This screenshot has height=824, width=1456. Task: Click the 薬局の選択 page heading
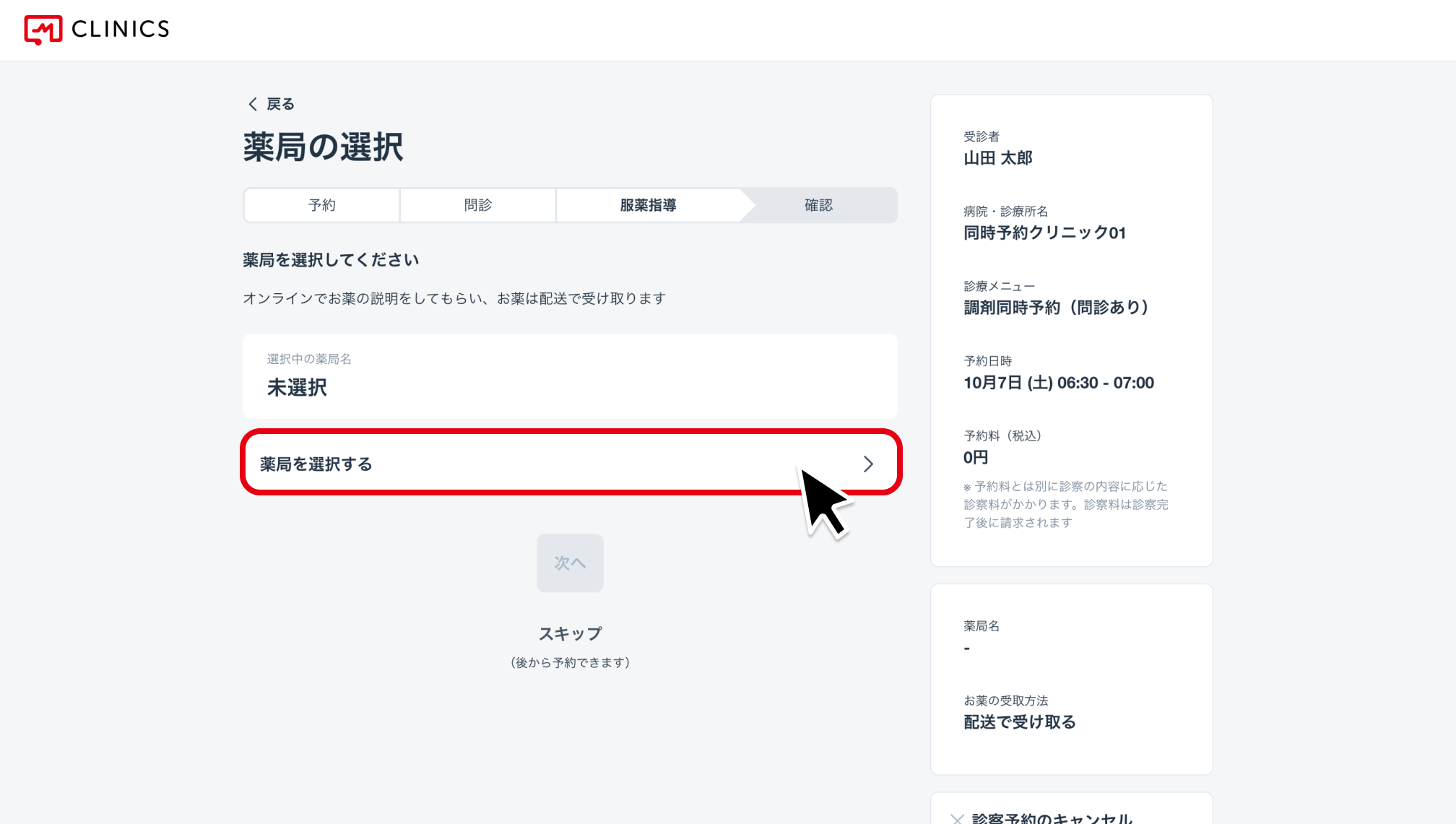pyautogui.click(x=323, y=147)
